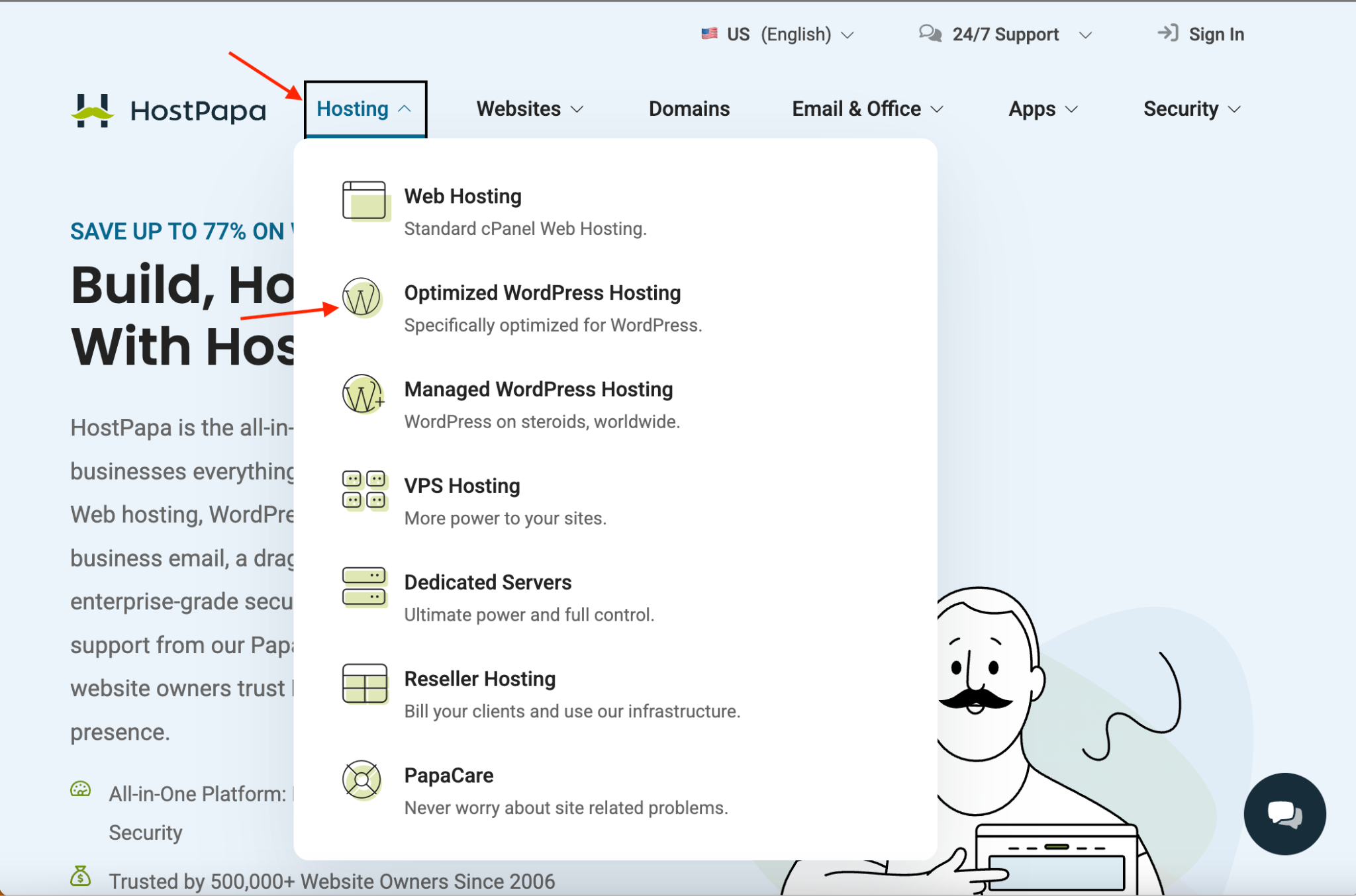Click the Optimized WordPress Hosting W icon
1356x896 pixels.
[362, 298]
